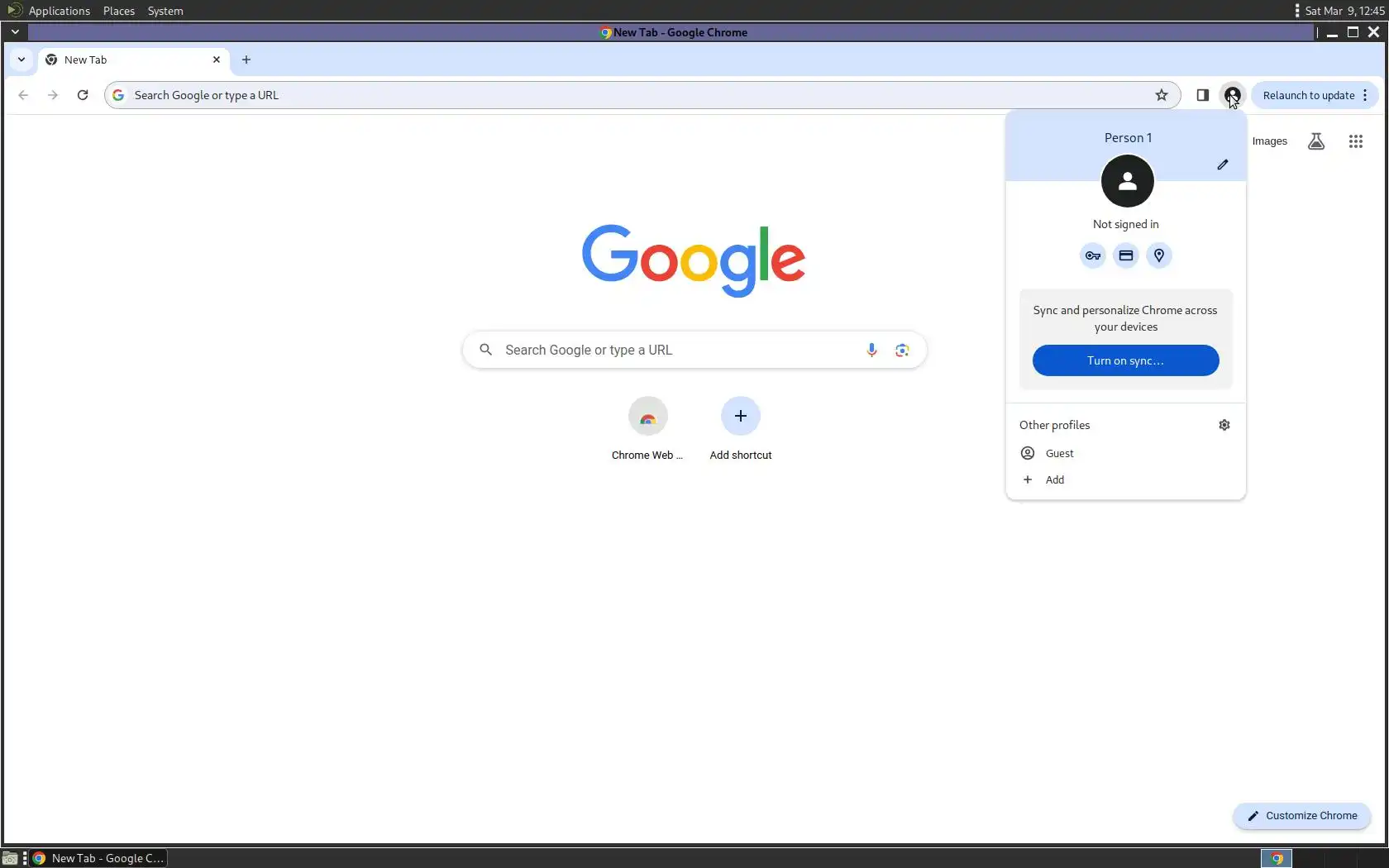Click Sync and personalize Chrome text
1389x868 pixels.
(x=1125, y=318)
